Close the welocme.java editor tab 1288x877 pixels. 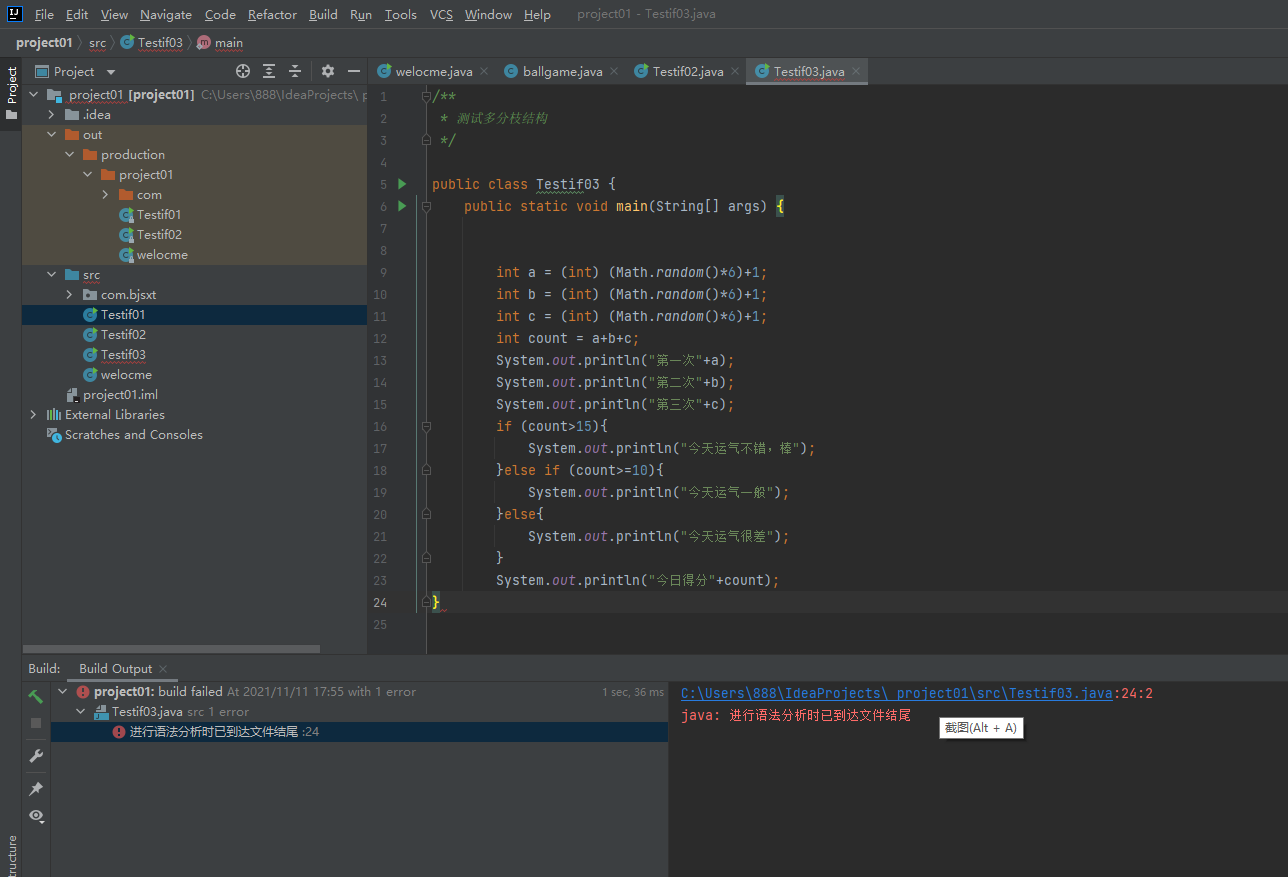(484, 71)
